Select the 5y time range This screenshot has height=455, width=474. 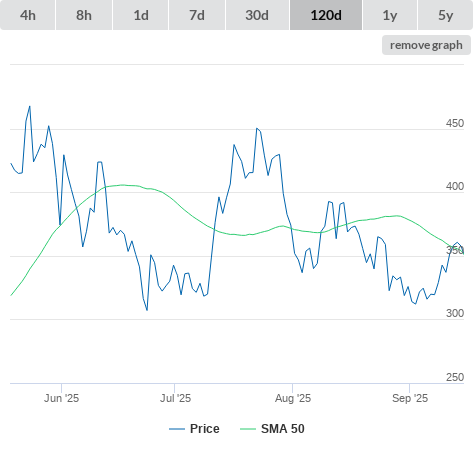[x=446, y=15]
